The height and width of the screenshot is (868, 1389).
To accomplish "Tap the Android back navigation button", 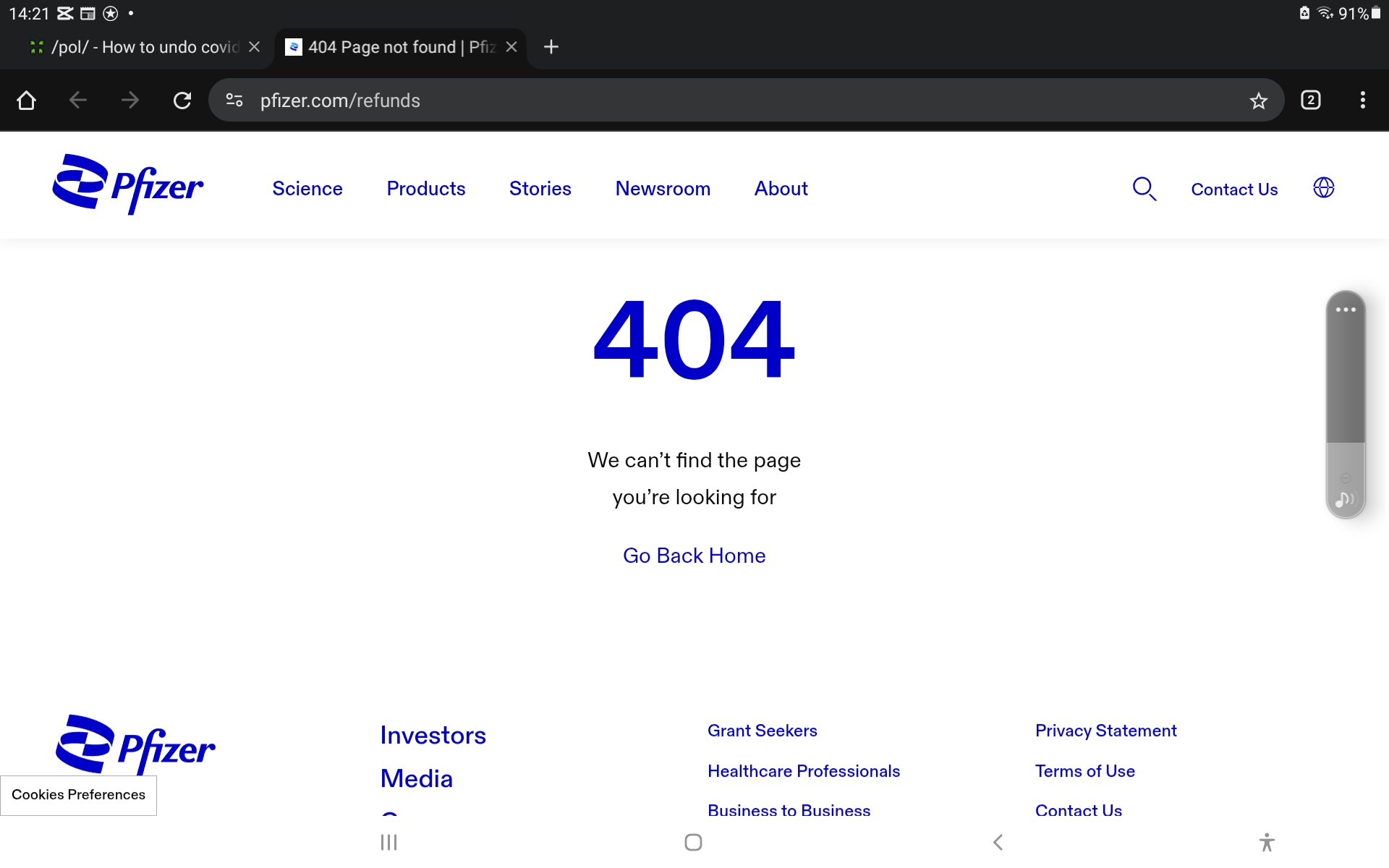I will (998, 842).
